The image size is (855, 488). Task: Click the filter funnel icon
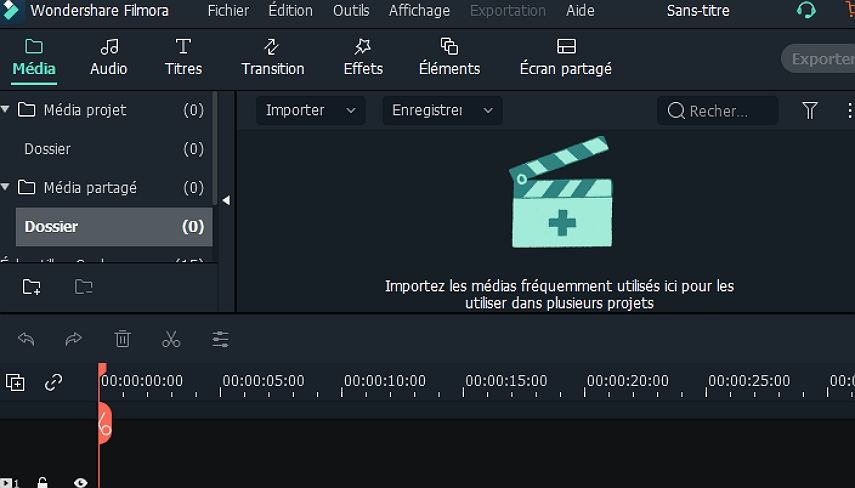810,111
